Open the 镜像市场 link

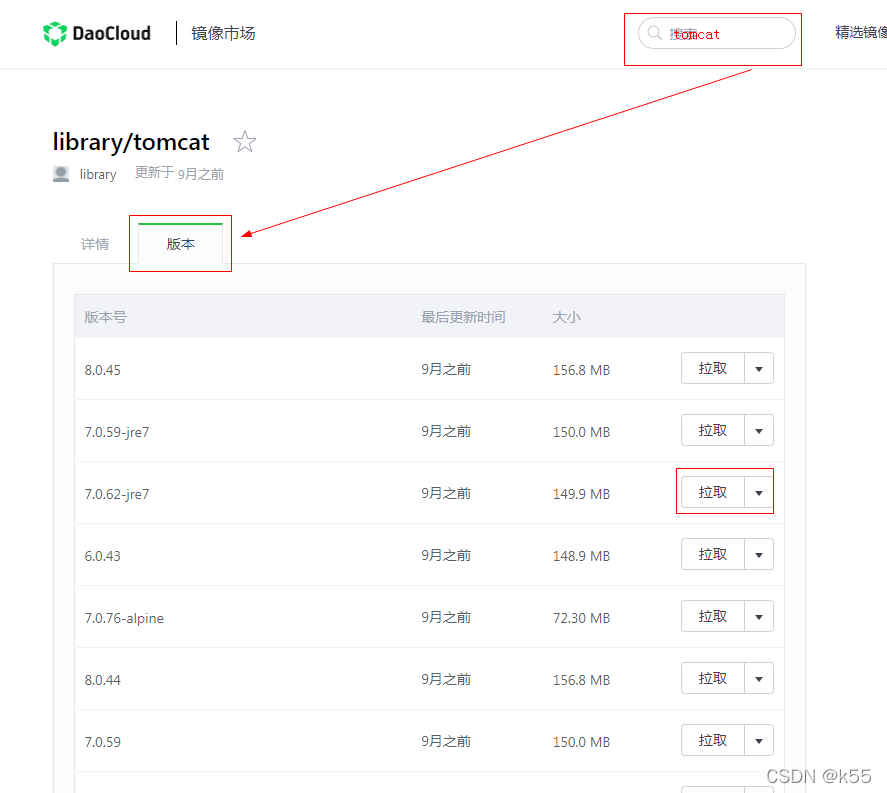pos(223,33)
